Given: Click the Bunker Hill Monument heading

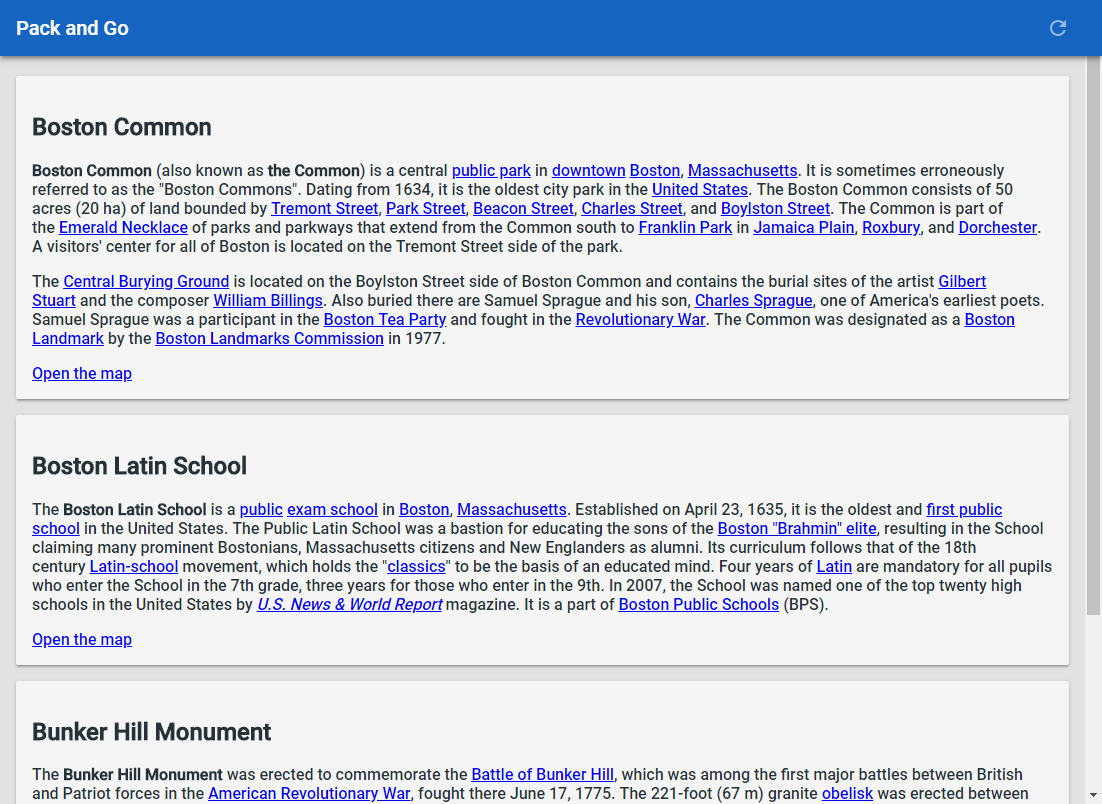Looking at the screenshot, I should point(151,732).
